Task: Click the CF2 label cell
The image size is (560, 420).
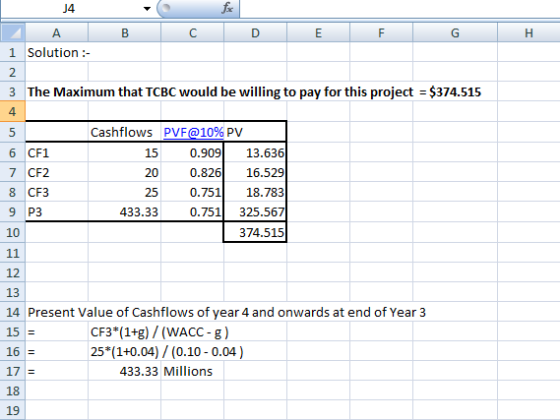Action: [57, 172]
